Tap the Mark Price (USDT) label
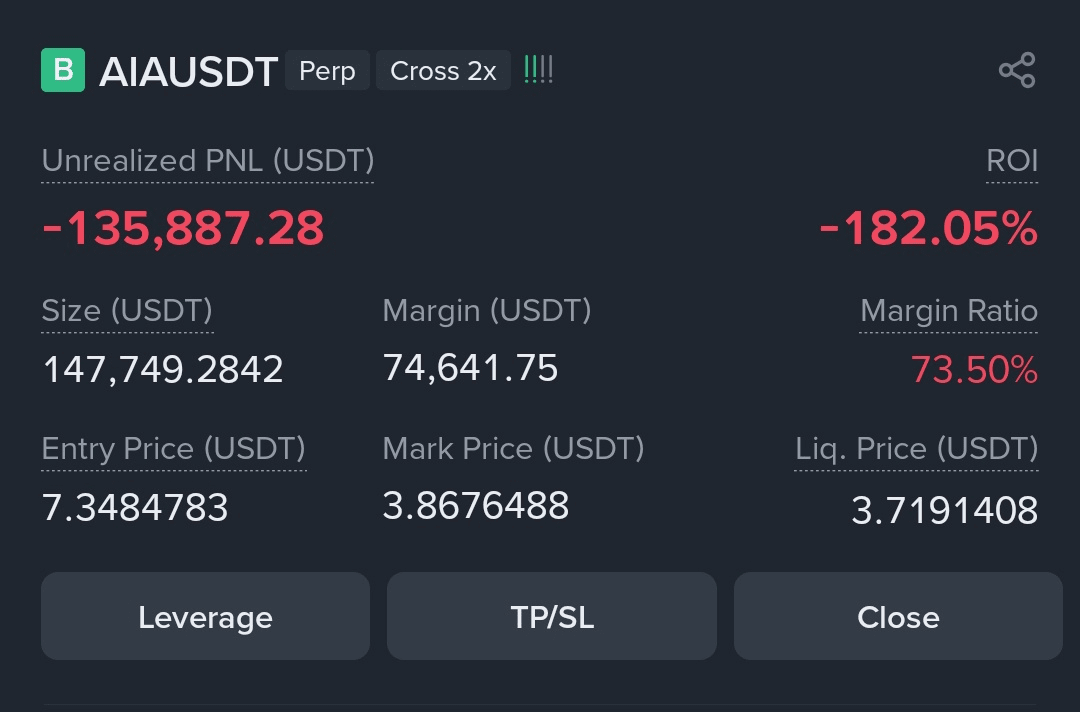The image size is (1080, 712). click(x=513, y=449)
